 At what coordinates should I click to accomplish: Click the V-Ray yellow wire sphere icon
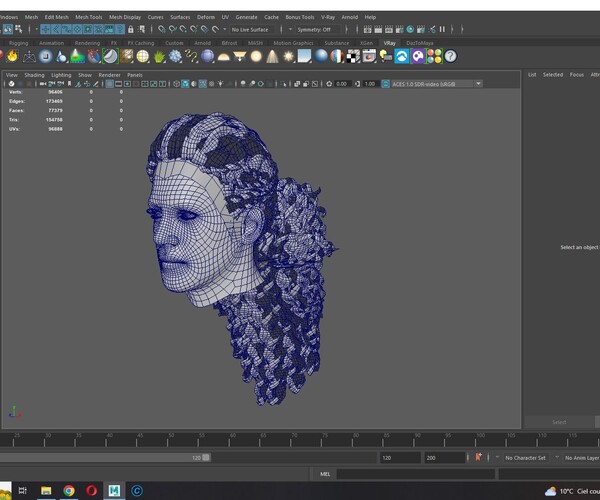tap(143, 56)
